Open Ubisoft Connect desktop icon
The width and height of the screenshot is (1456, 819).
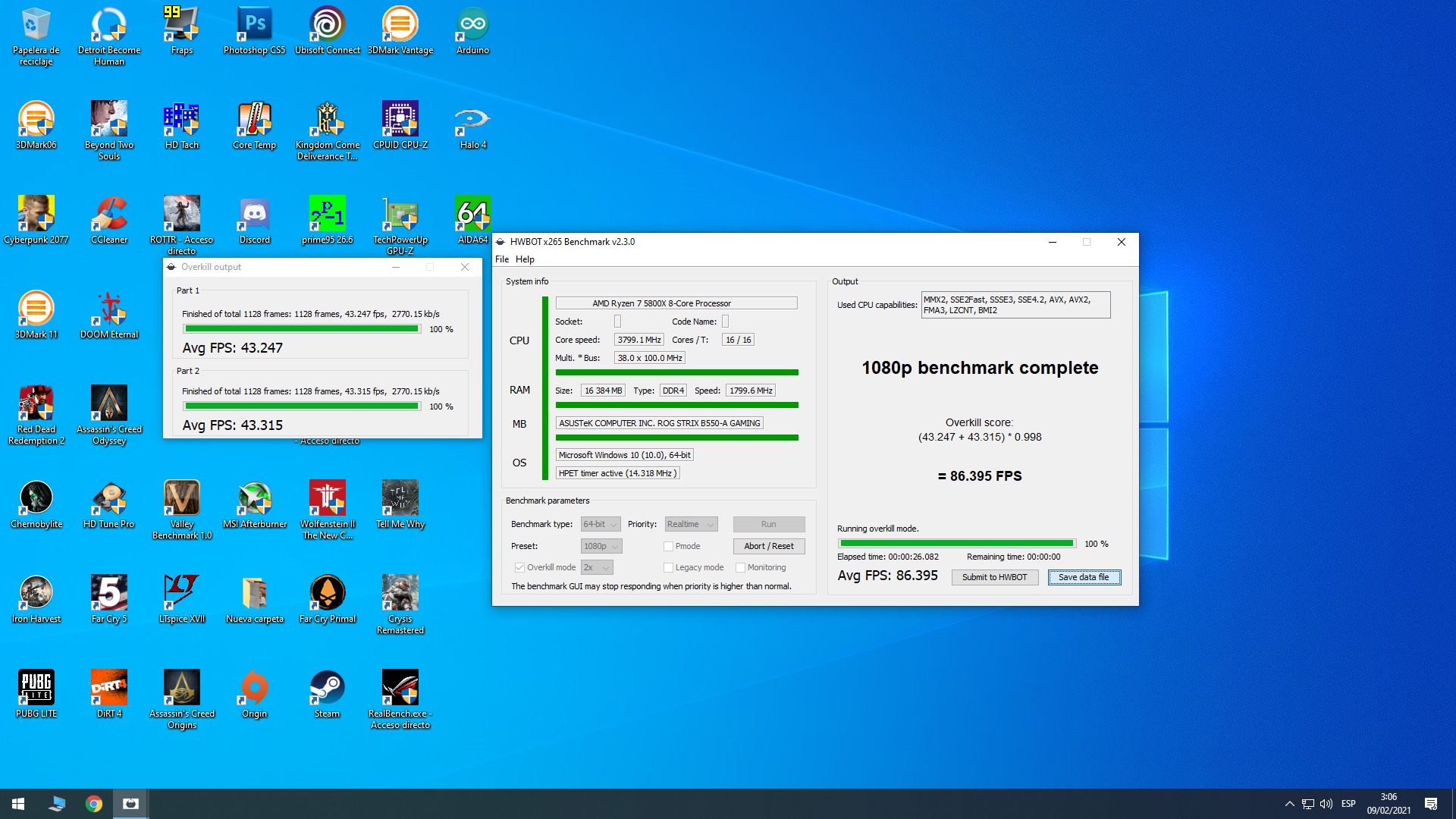[328, 31]
